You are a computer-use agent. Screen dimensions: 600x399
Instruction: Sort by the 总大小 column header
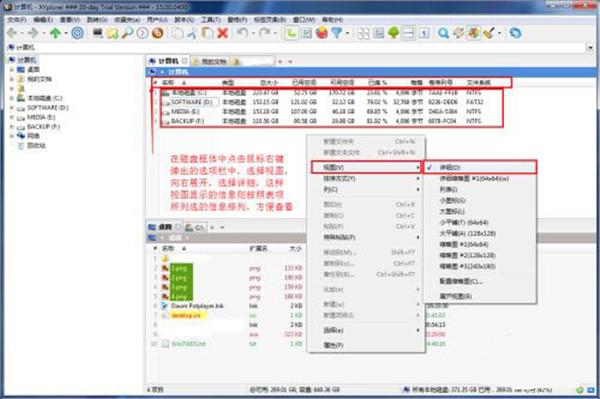[x=269, y=83]
